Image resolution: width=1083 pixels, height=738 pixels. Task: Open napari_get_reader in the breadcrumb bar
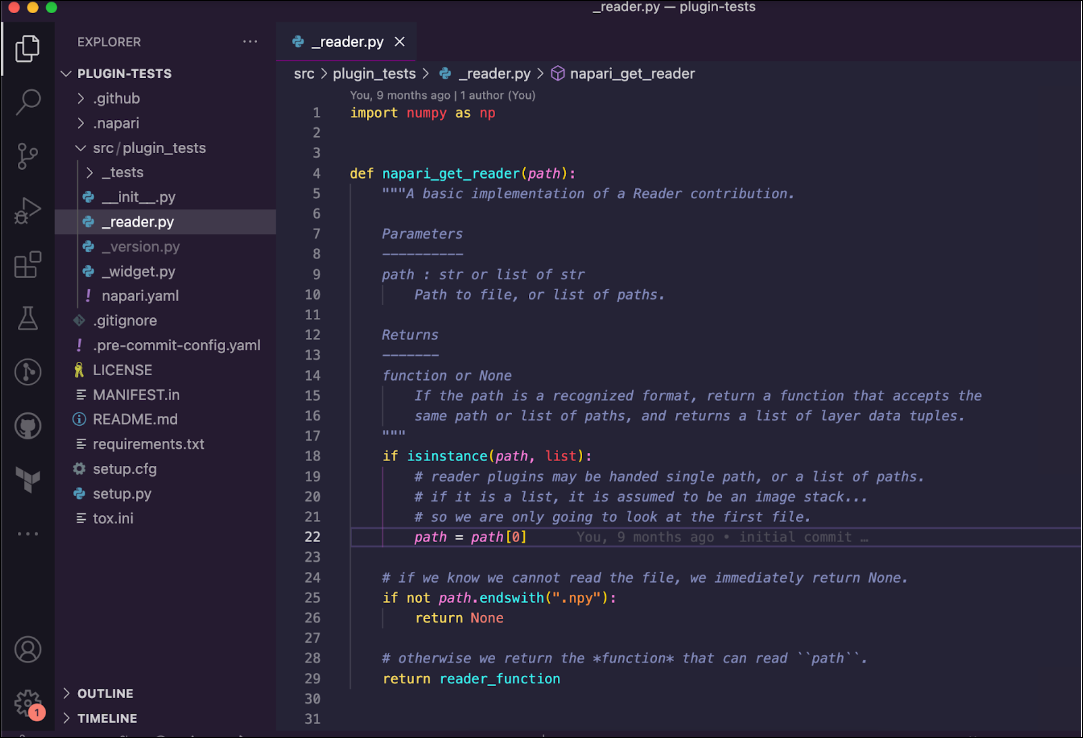[x=631, y=73]
